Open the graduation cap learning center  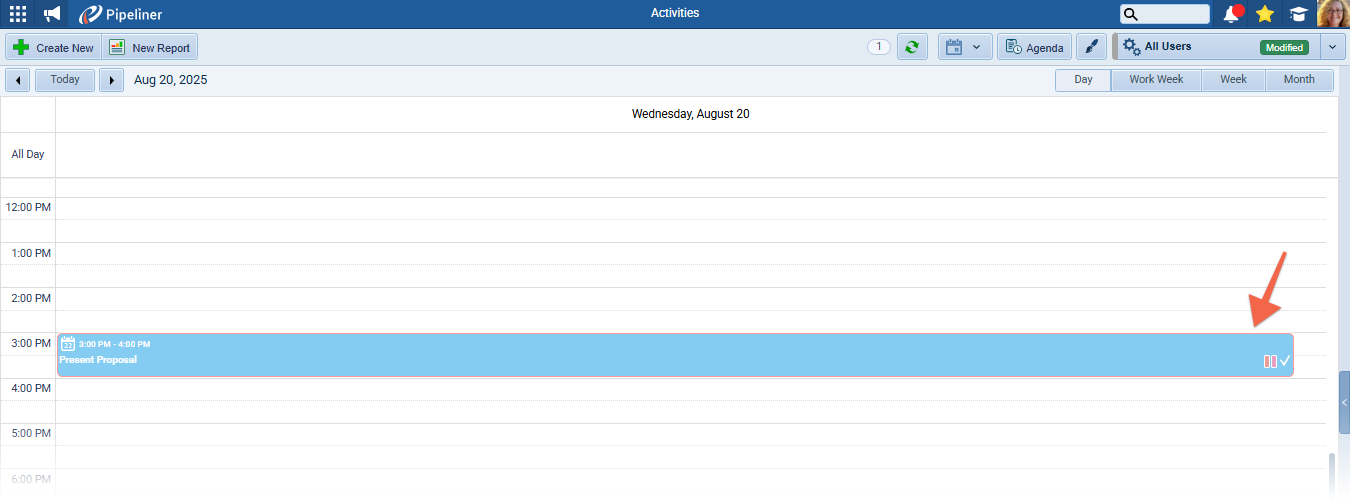click(1298, 14)
